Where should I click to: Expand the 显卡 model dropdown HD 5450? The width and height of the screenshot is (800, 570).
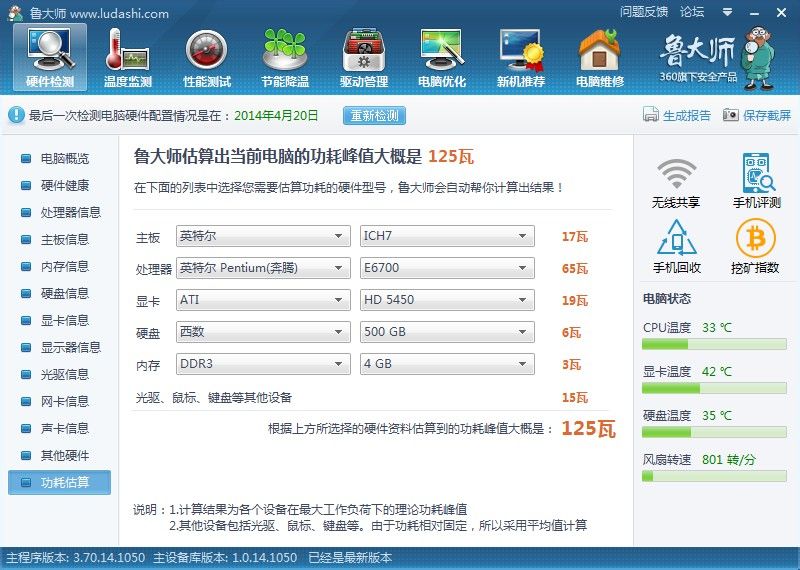447,300
